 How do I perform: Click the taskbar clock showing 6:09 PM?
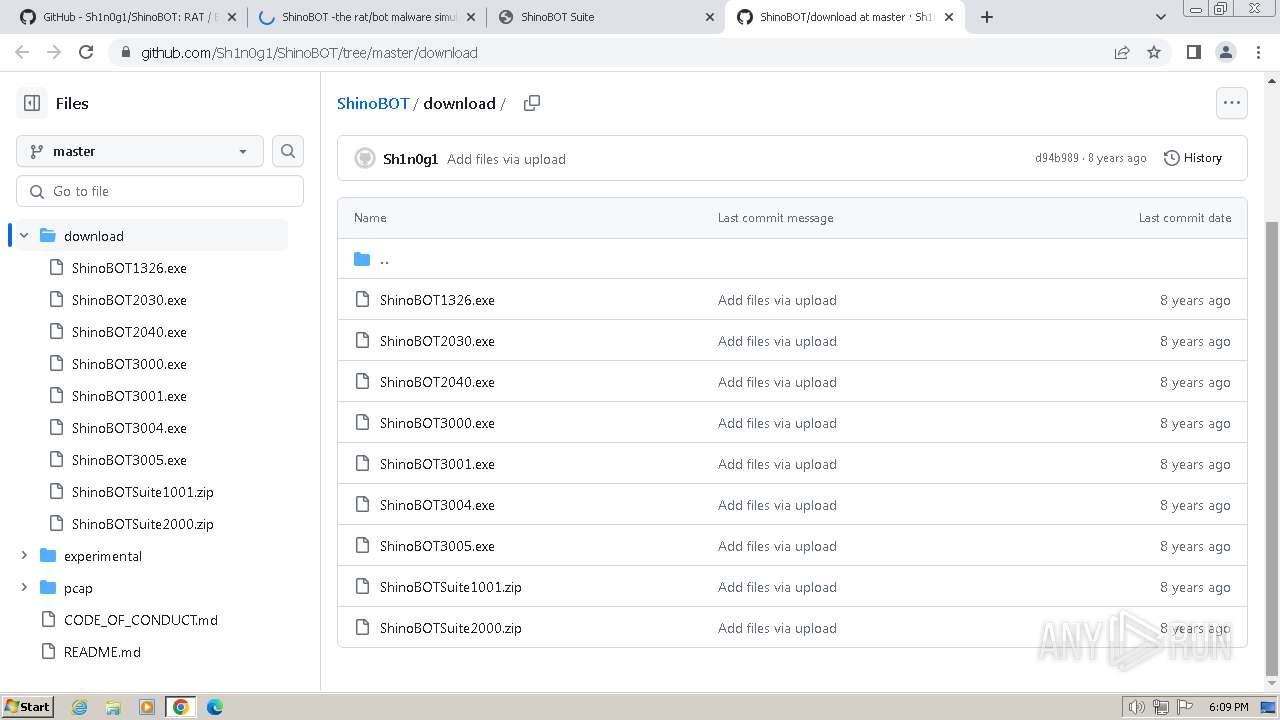coord(1228,707)
